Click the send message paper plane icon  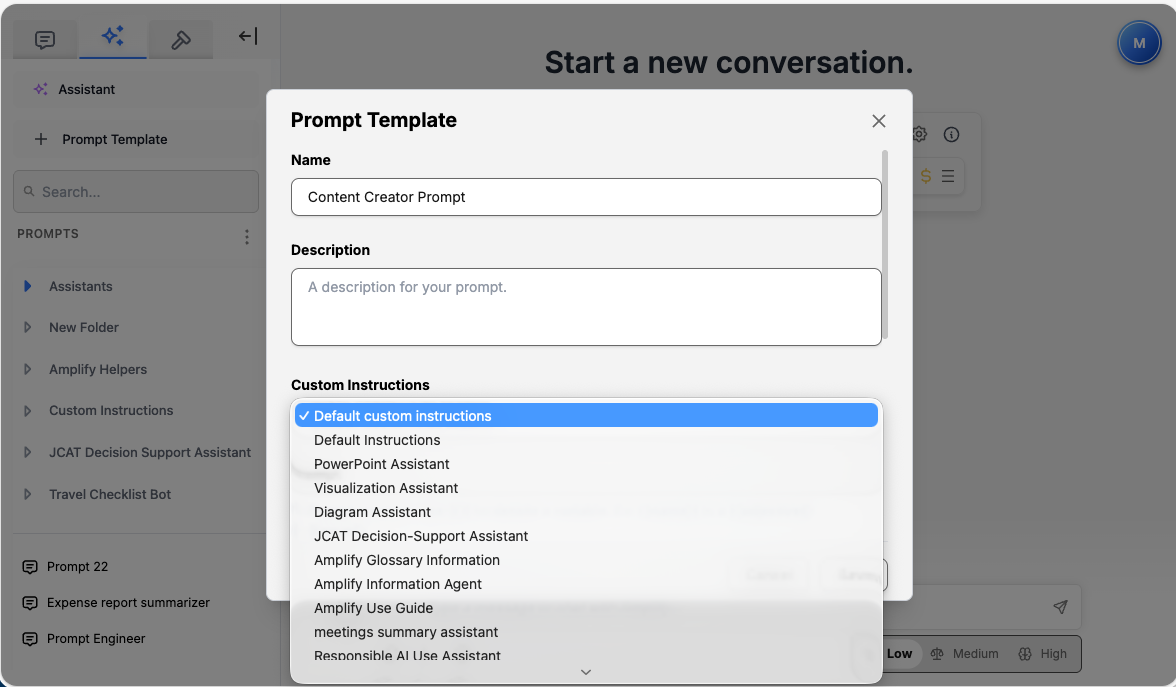(x=1060, y=607)
